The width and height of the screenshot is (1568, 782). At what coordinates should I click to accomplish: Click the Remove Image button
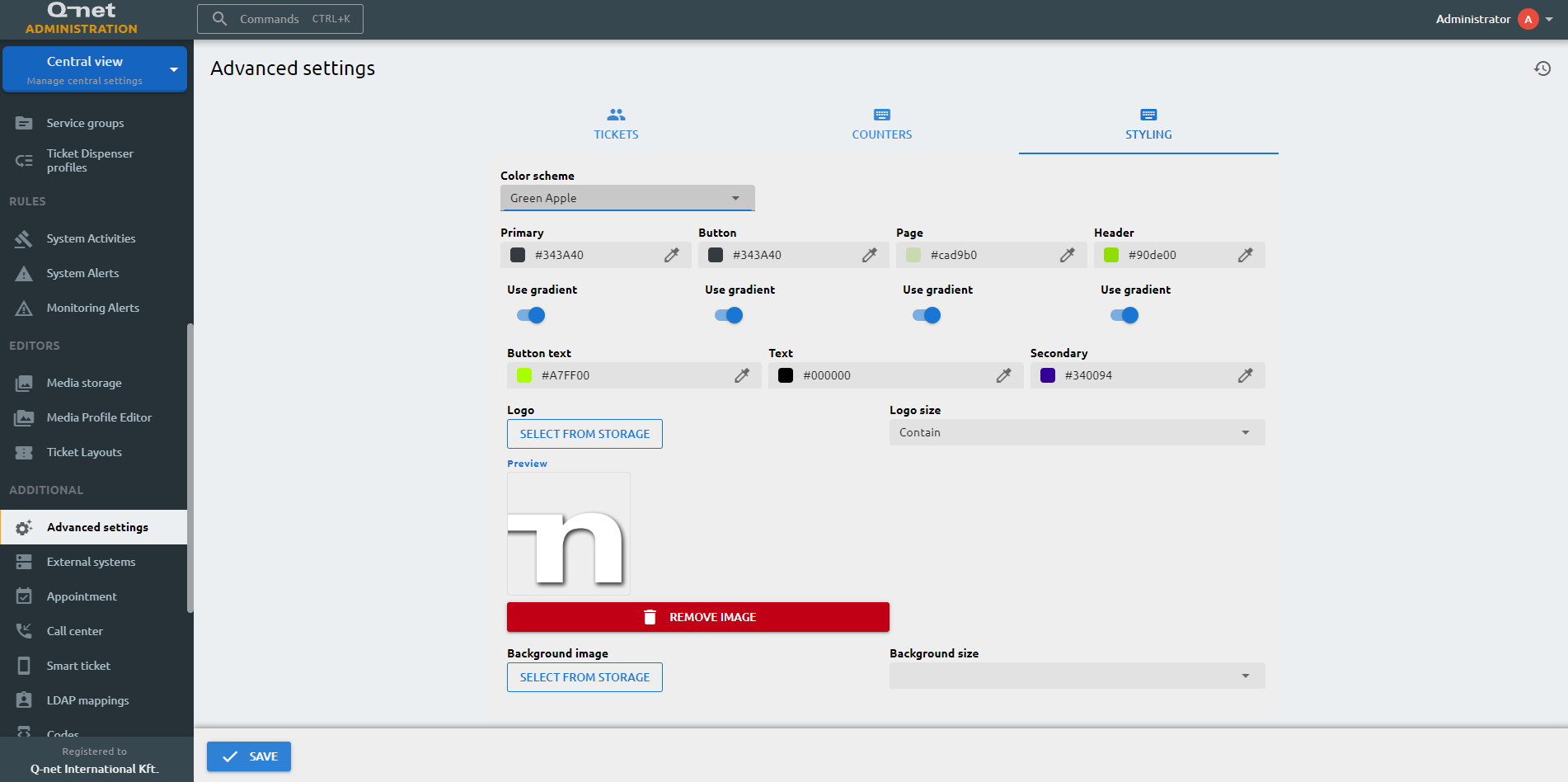point(698,617)
